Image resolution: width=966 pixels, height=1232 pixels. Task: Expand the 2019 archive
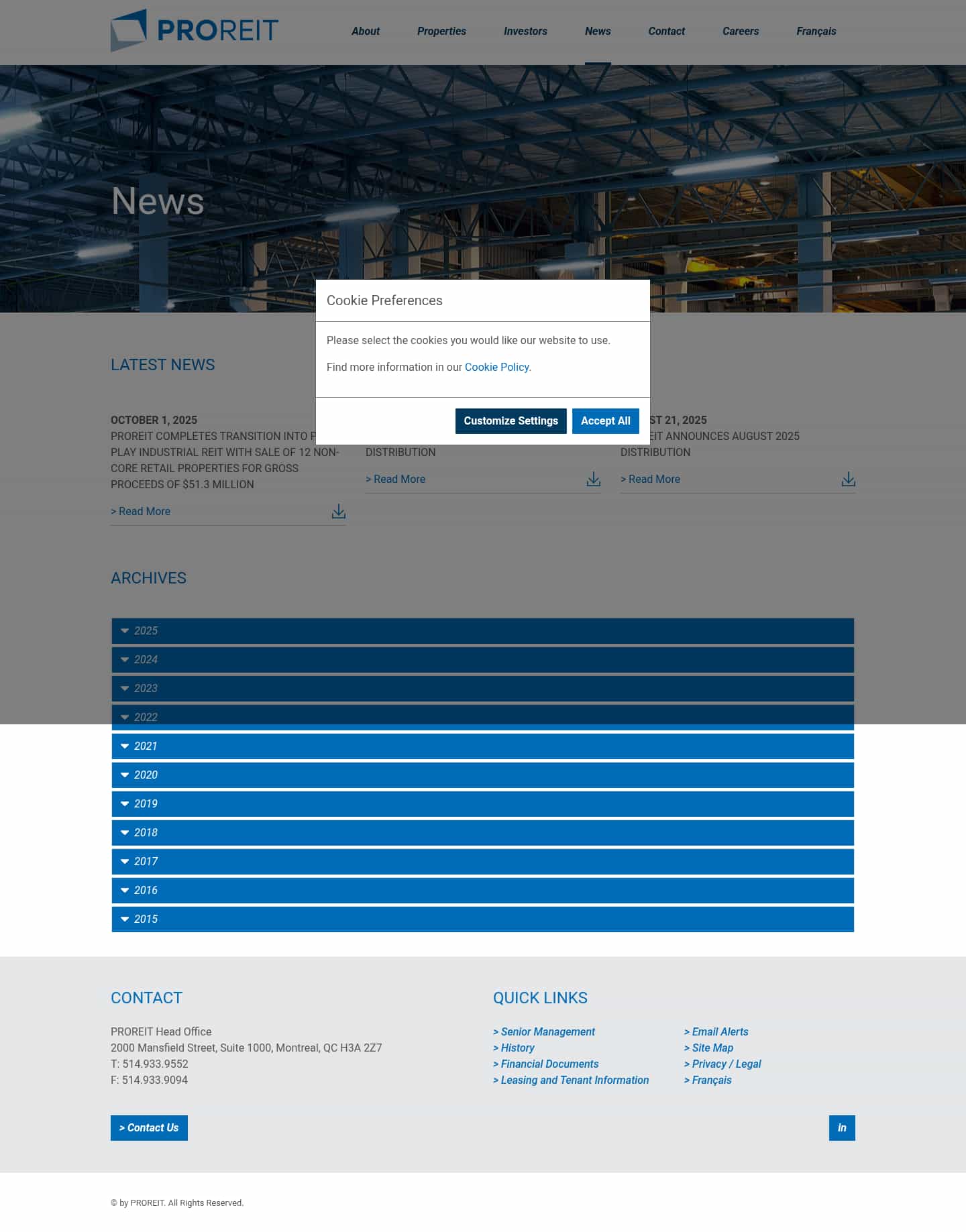(x=483, y=804)
